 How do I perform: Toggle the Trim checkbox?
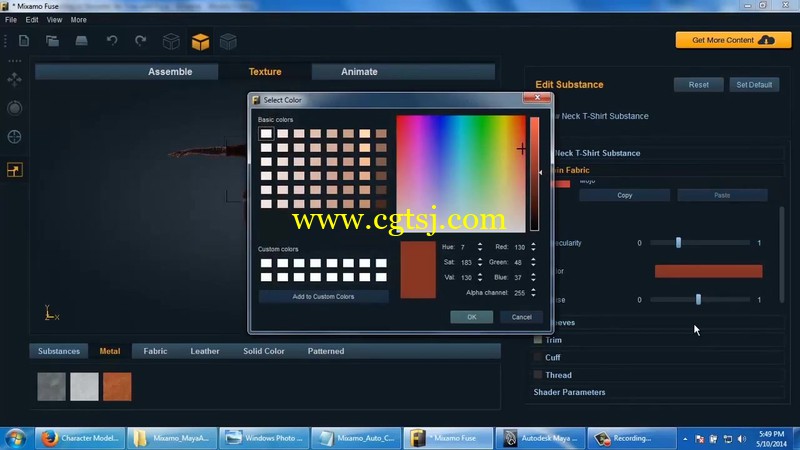pos(538,340)
